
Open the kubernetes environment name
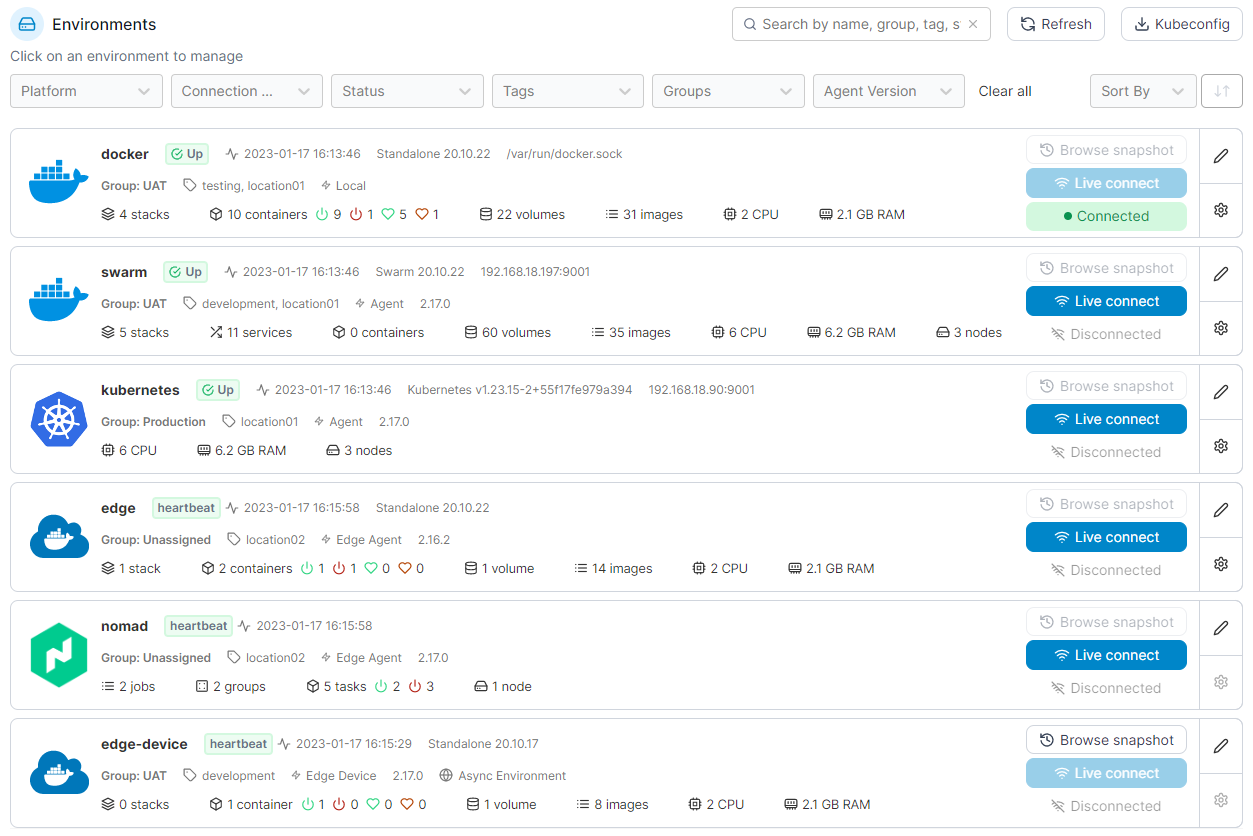pyautogui.click(x=140, y=390)
